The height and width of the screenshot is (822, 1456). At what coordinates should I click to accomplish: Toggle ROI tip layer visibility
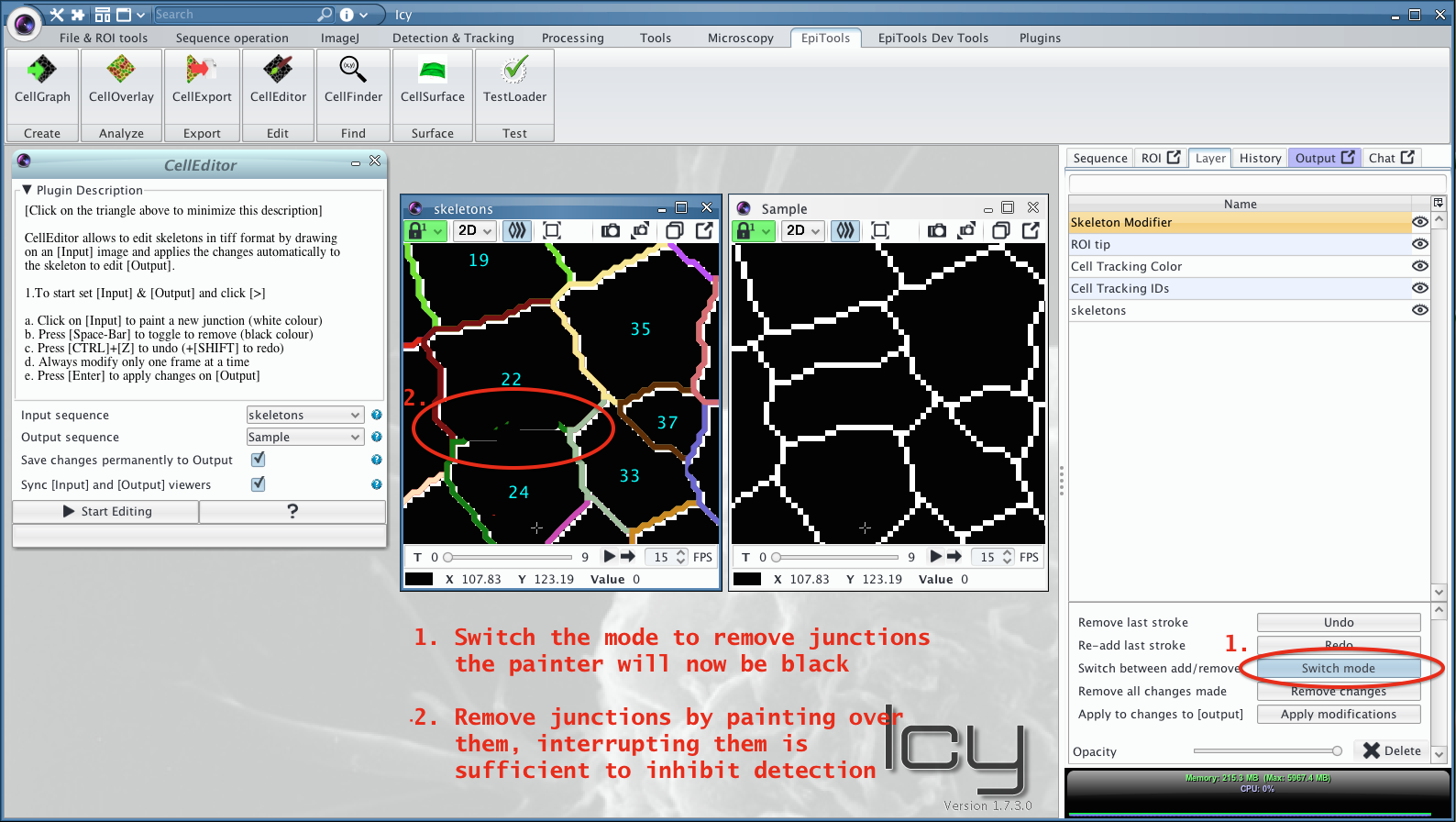tap(1419, 244)
